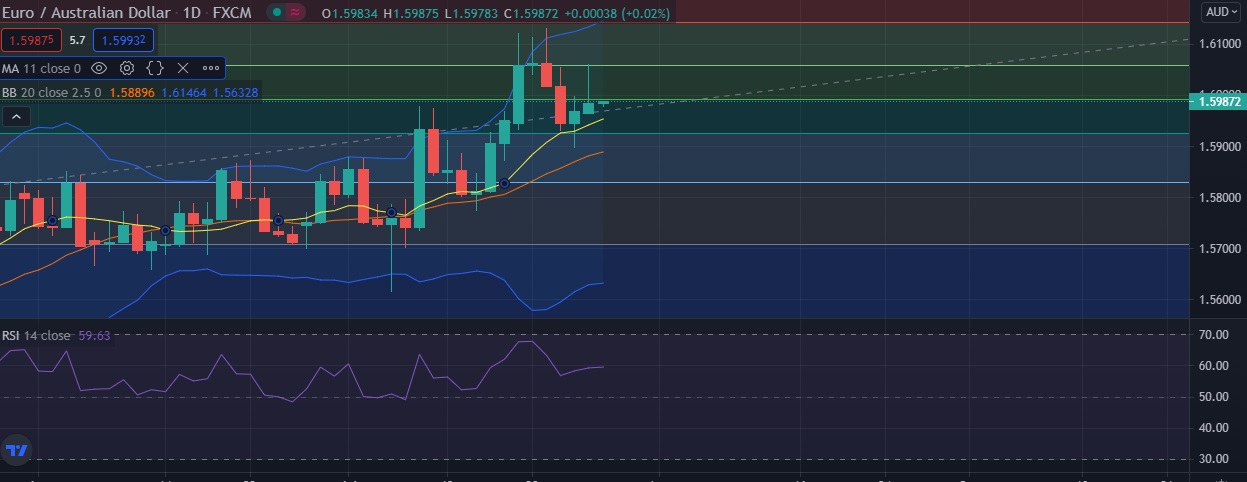Click the green market status dot icon
1247x482 pixels.
click(x=277, y=13)
